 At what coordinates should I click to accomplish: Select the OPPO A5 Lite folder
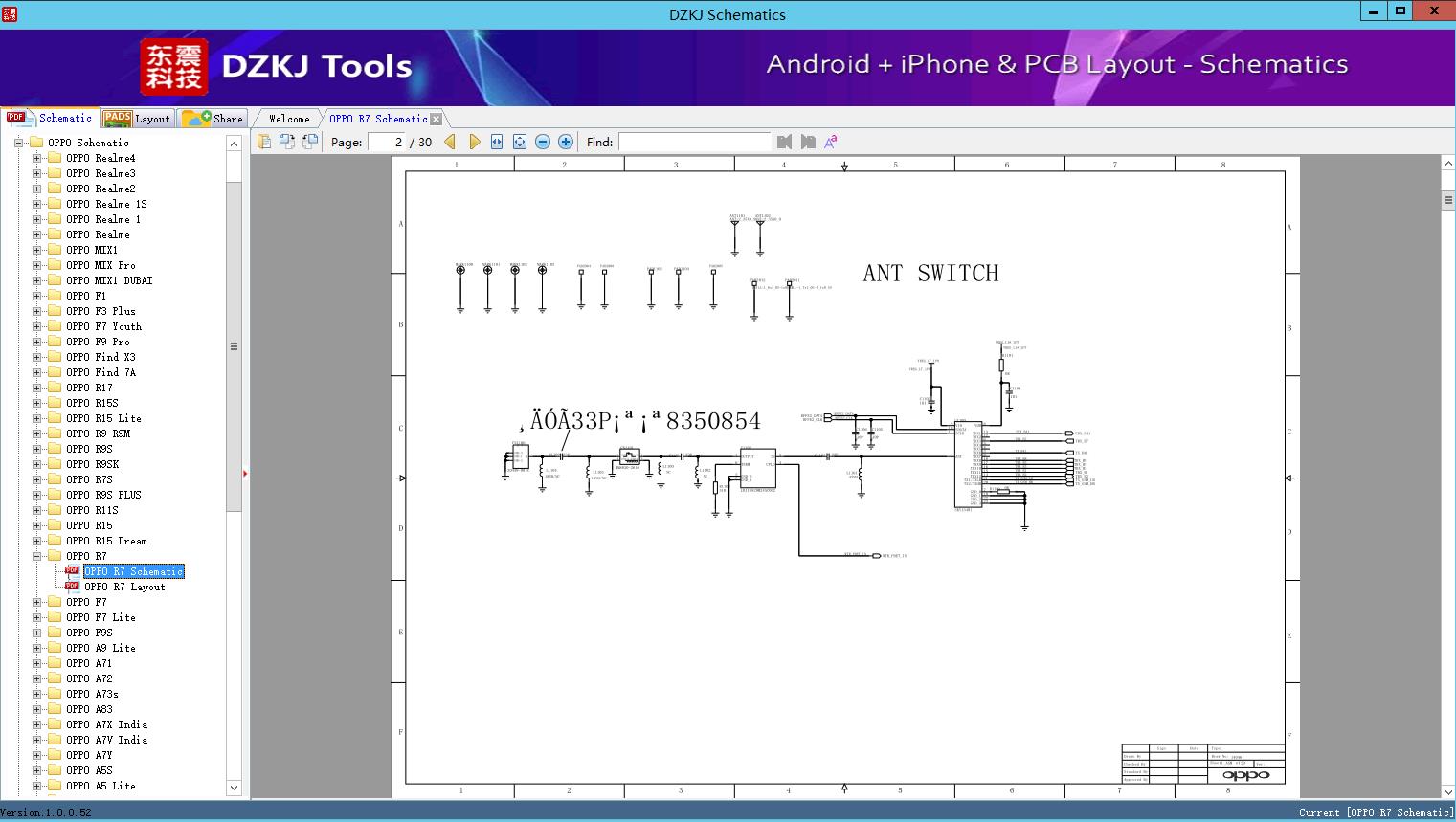(x=101, y=786)
